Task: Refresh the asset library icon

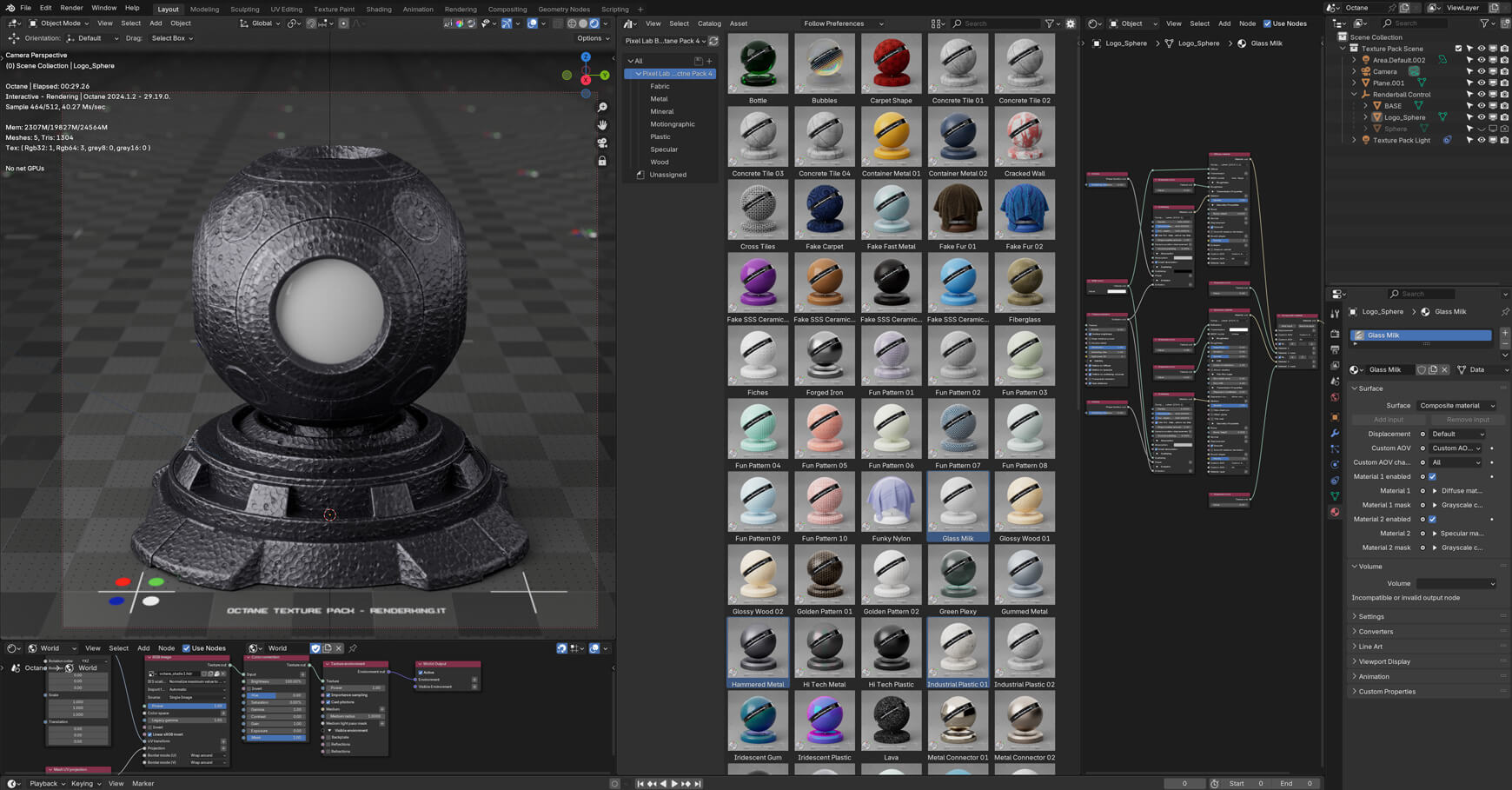Action: pyautogui.click(x=713, y=41)
